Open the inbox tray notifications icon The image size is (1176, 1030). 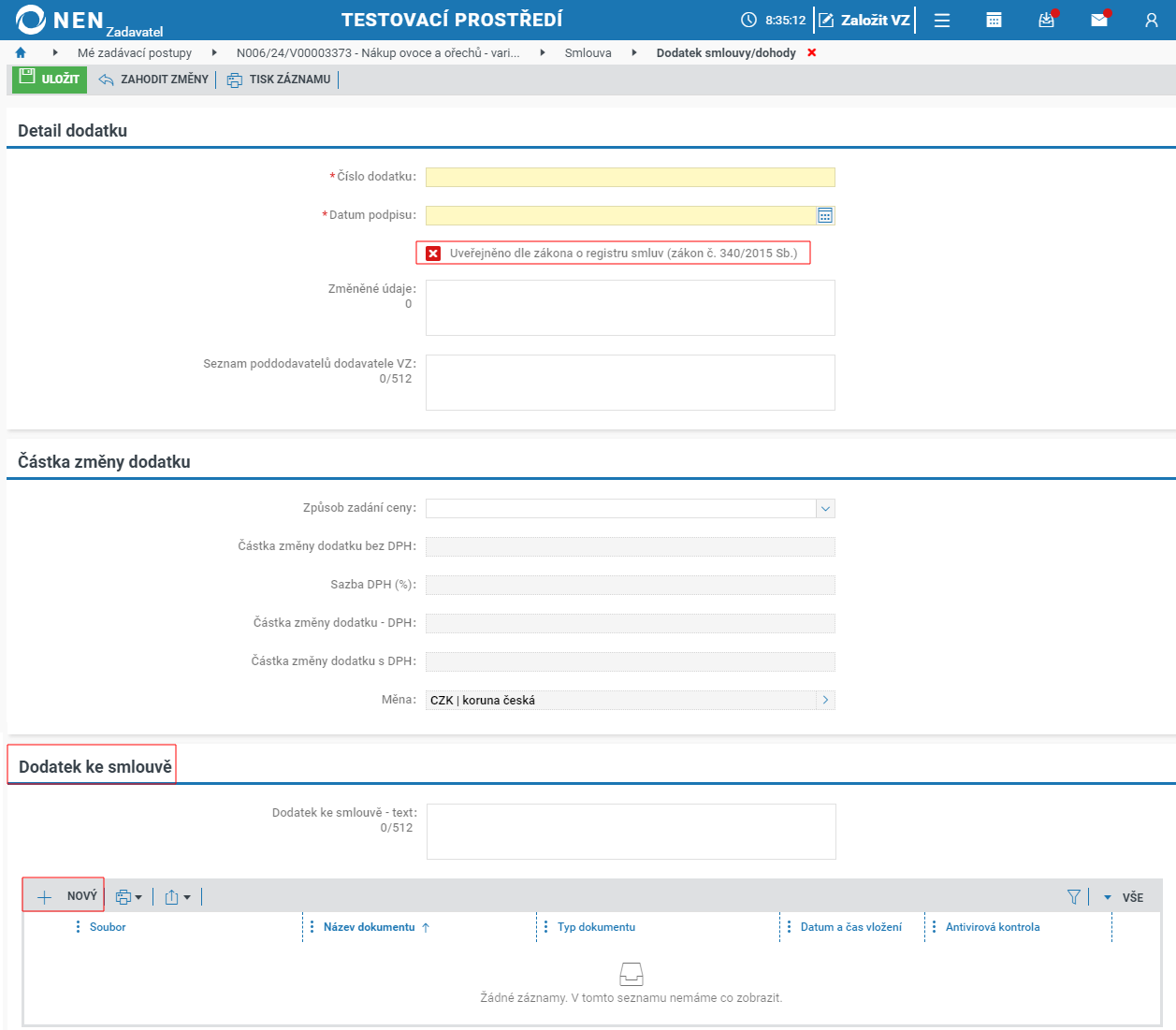pos(1047,20)
